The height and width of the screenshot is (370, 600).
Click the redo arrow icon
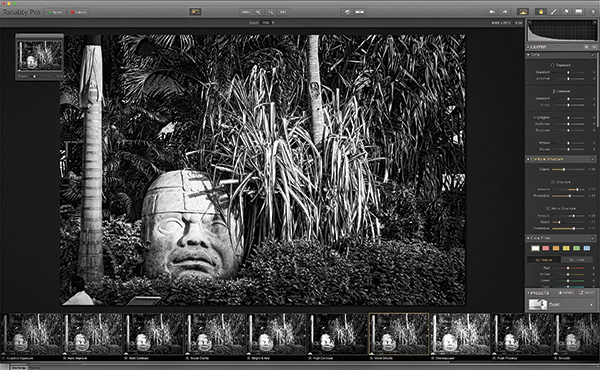click(505, 12)
